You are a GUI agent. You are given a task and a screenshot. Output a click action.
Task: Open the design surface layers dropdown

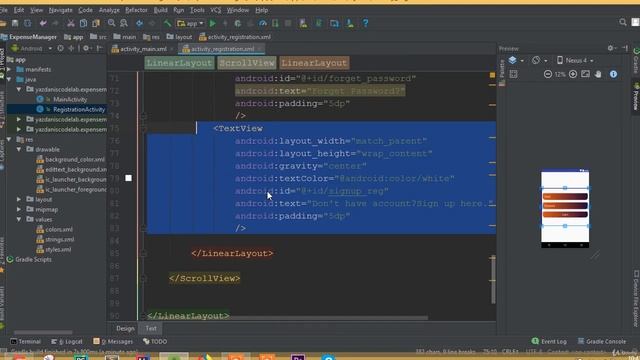coord(516,60)
